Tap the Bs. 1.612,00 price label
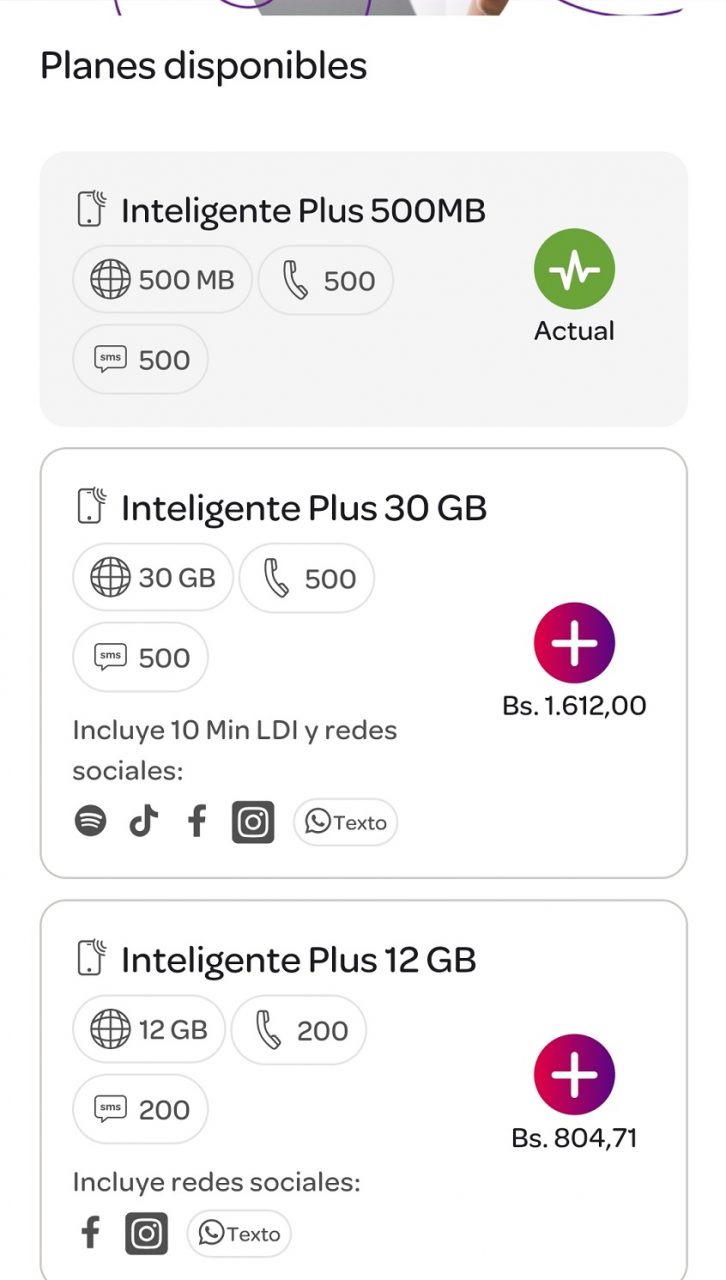726x1280 pixels. tap(574, 706)
